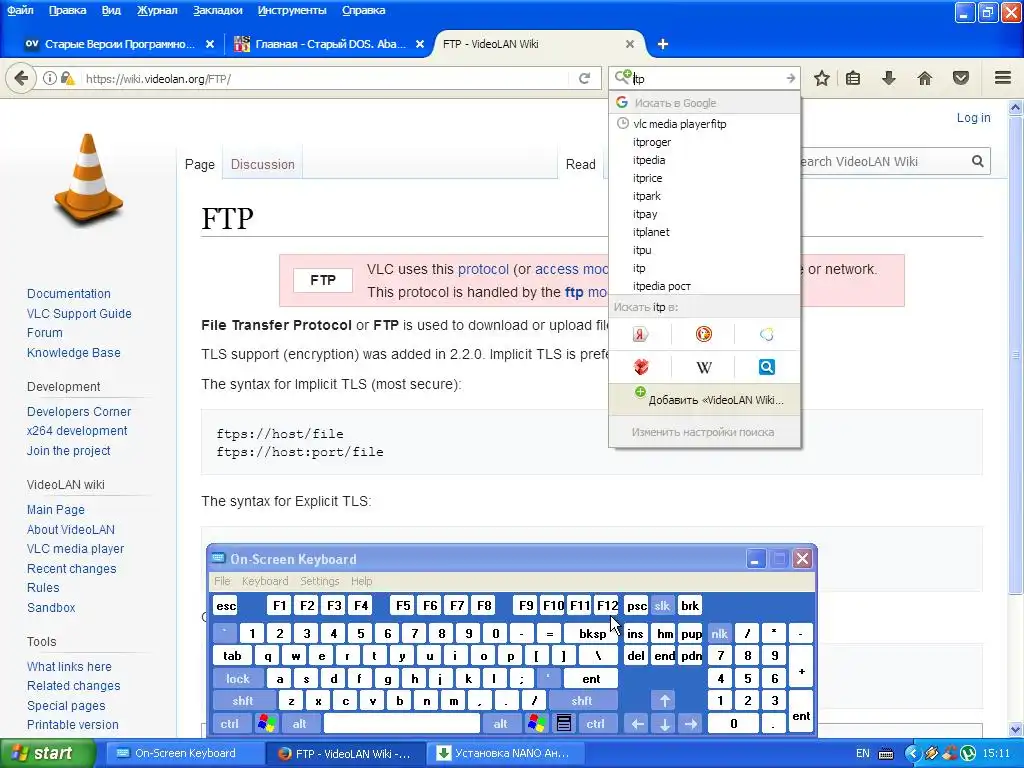The height and width of the screenshot is (768, 1024).
Task: Click the site info icon in address bar
Action: pos(50,78)
